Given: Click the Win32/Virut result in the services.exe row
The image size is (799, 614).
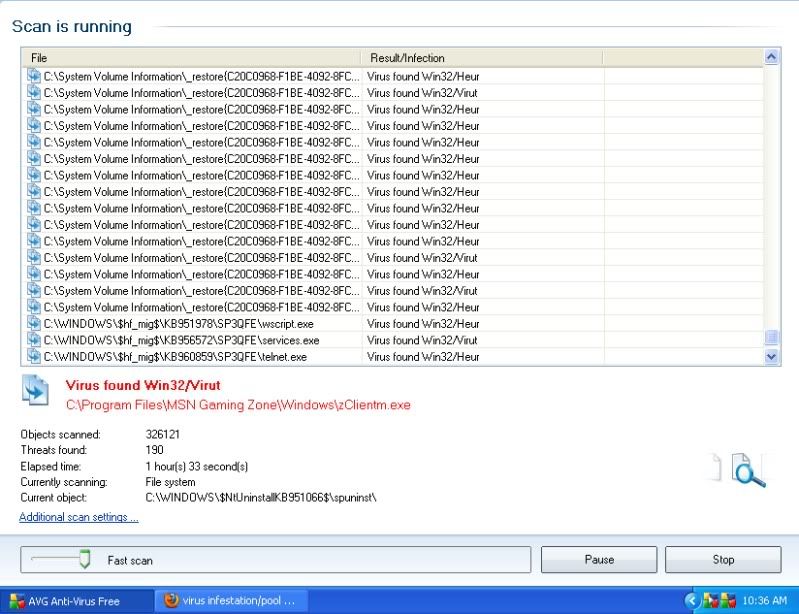Looking at the screenshot, I should coord(422,340).
